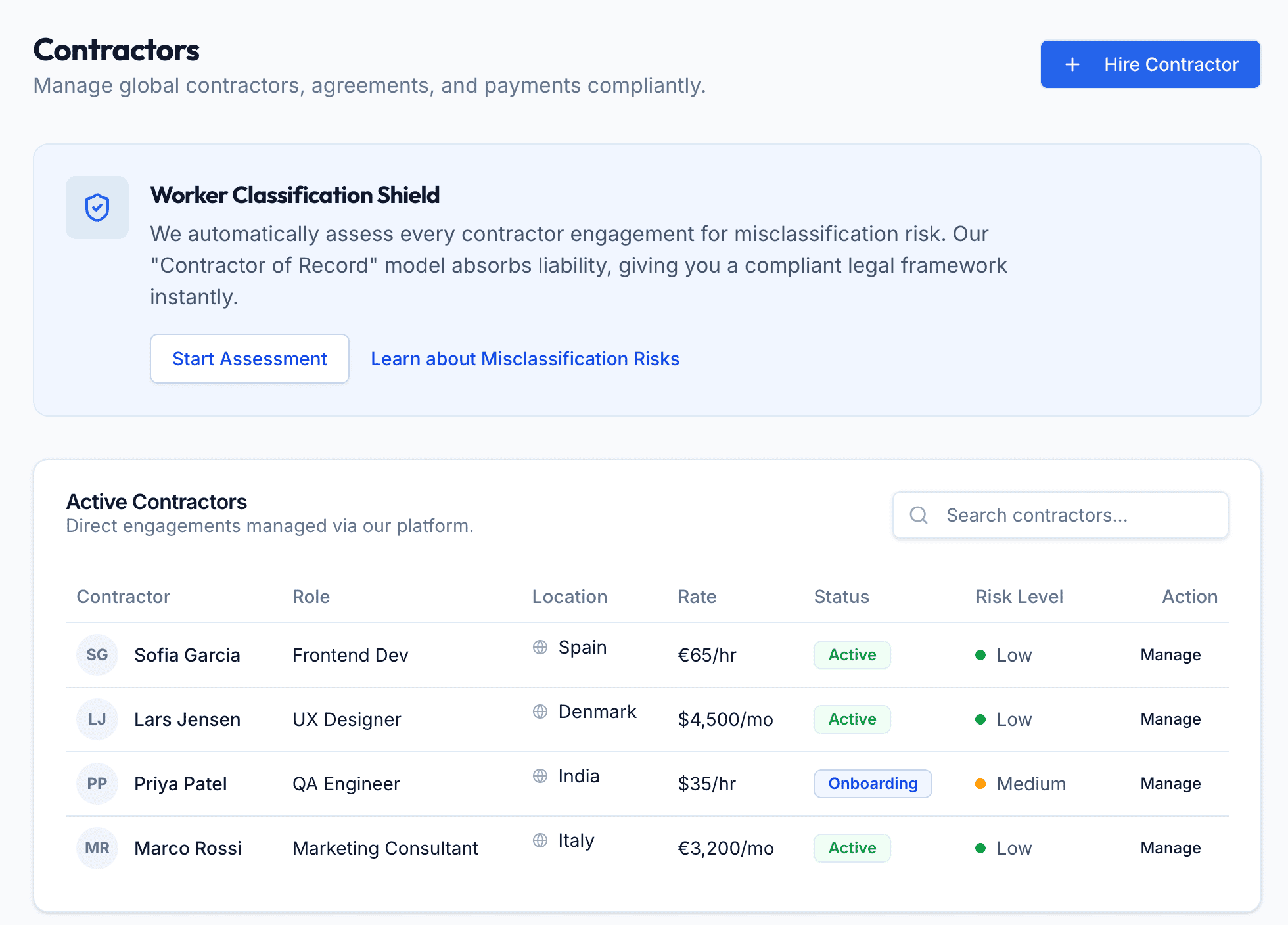Click the plus icon on Hire Contractor
The height and width of the screenshot is (925, 1288).
point(1072,64)
